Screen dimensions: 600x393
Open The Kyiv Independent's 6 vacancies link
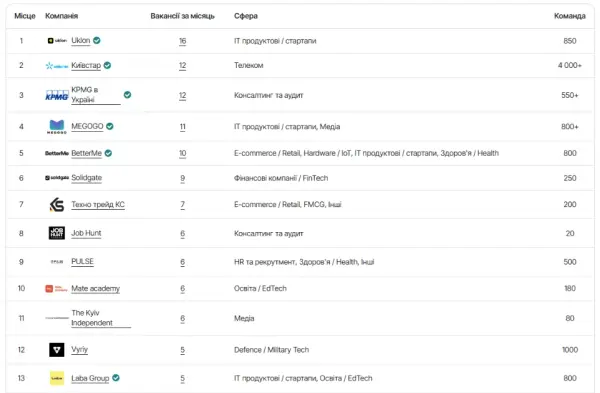click(183, 318)
